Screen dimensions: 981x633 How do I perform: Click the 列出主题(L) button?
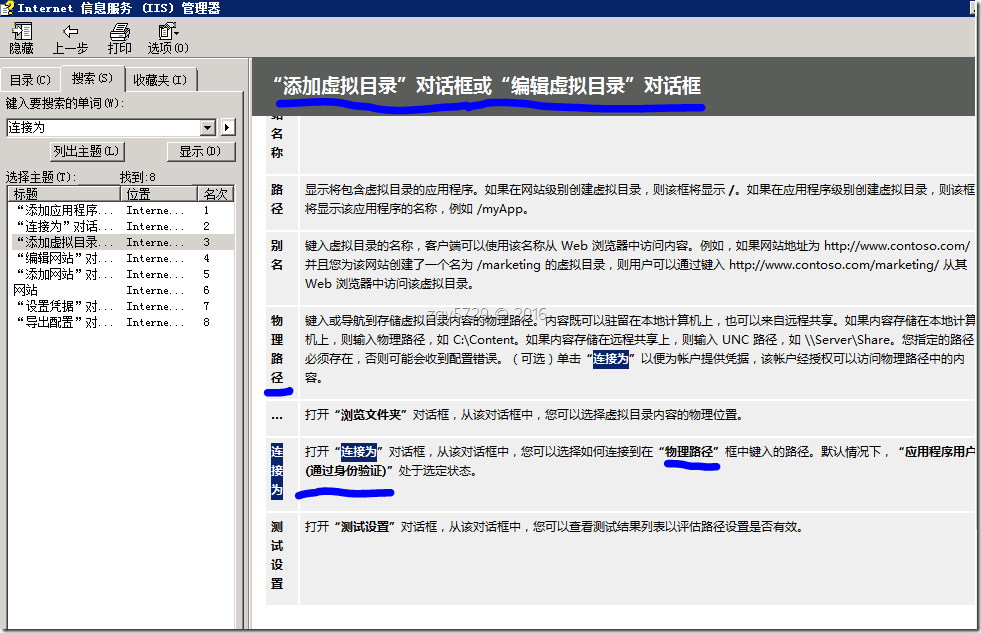coord(86,151)
